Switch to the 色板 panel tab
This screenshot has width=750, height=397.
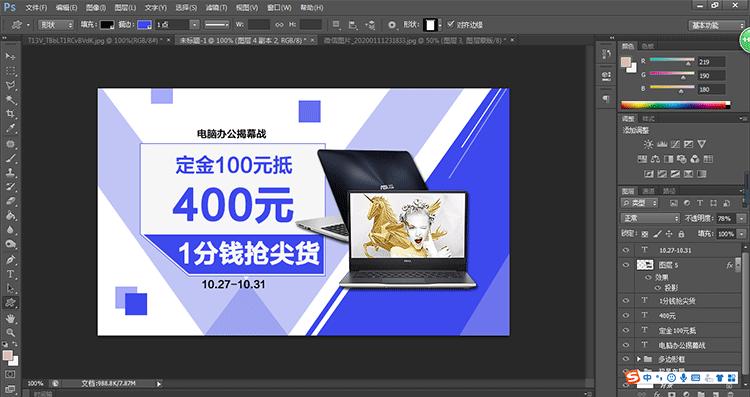647,46
